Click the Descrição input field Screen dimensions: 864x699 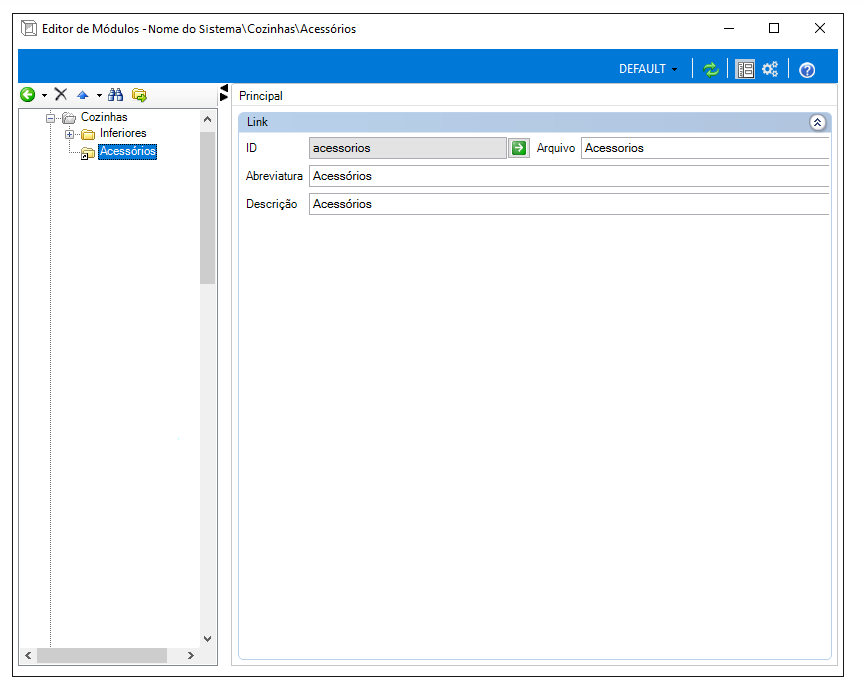pyautogui.click(x=569, y=204)
